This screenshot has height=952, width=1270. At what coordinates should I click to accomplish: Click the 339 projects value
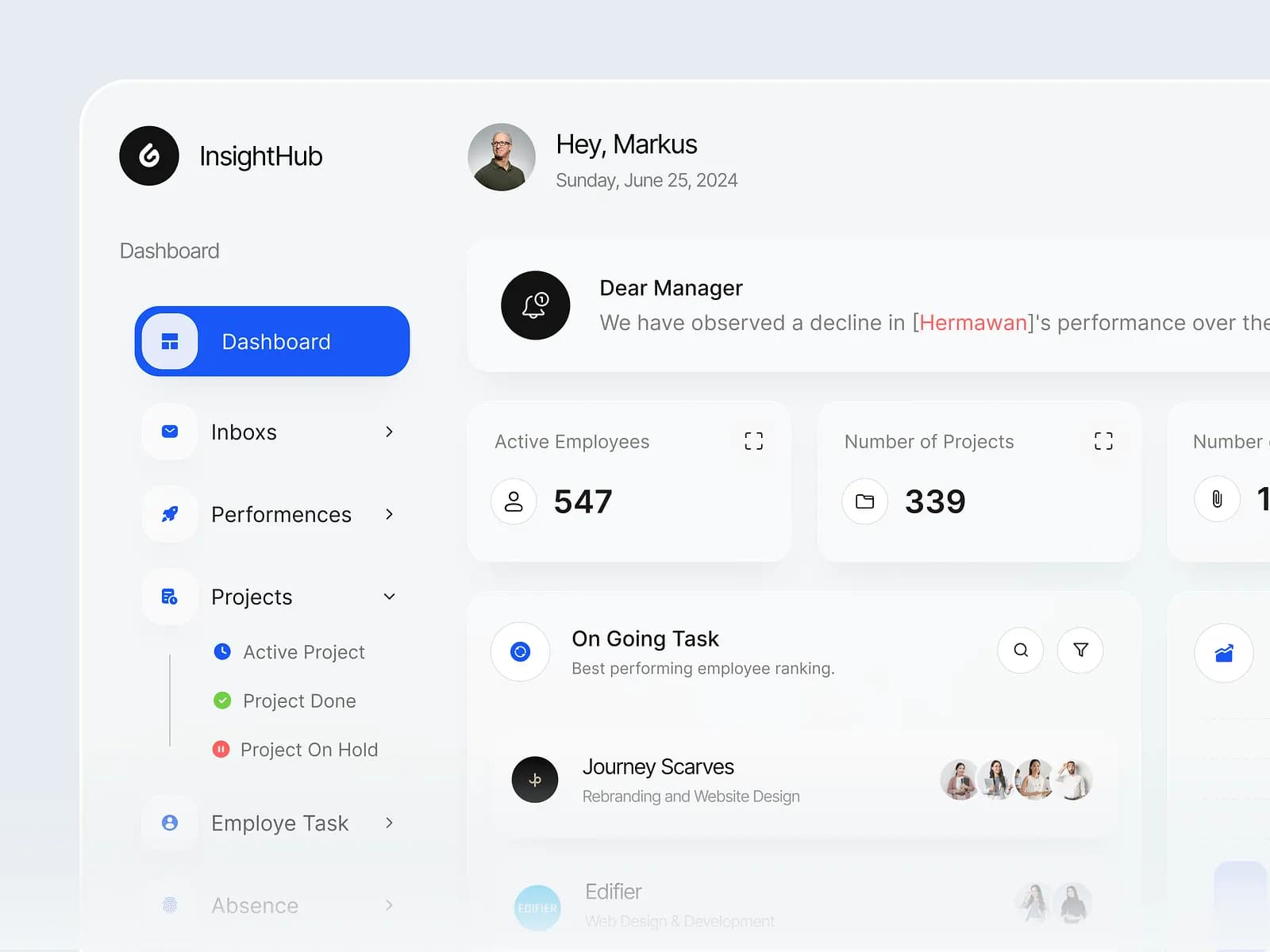point(935,501)
